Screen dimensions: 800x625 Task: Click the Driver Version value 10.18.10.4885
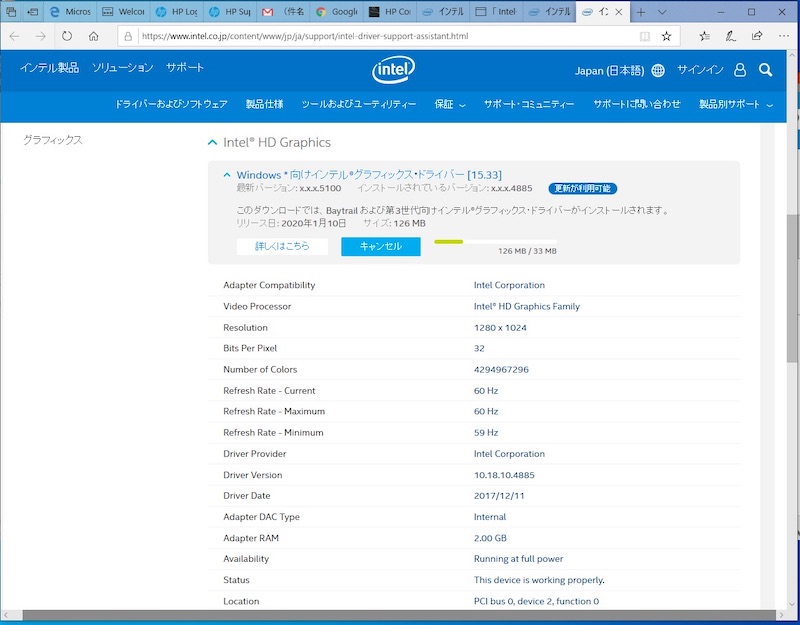coord(504,475)
